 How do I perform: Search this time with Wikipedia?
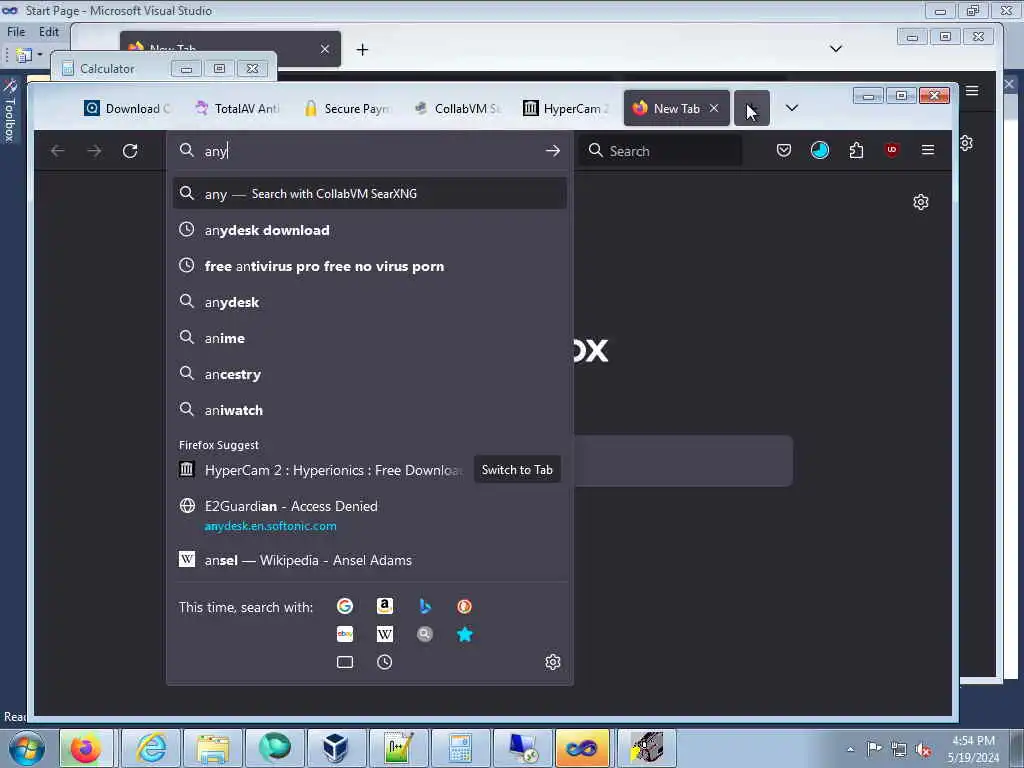click(385, 634)
